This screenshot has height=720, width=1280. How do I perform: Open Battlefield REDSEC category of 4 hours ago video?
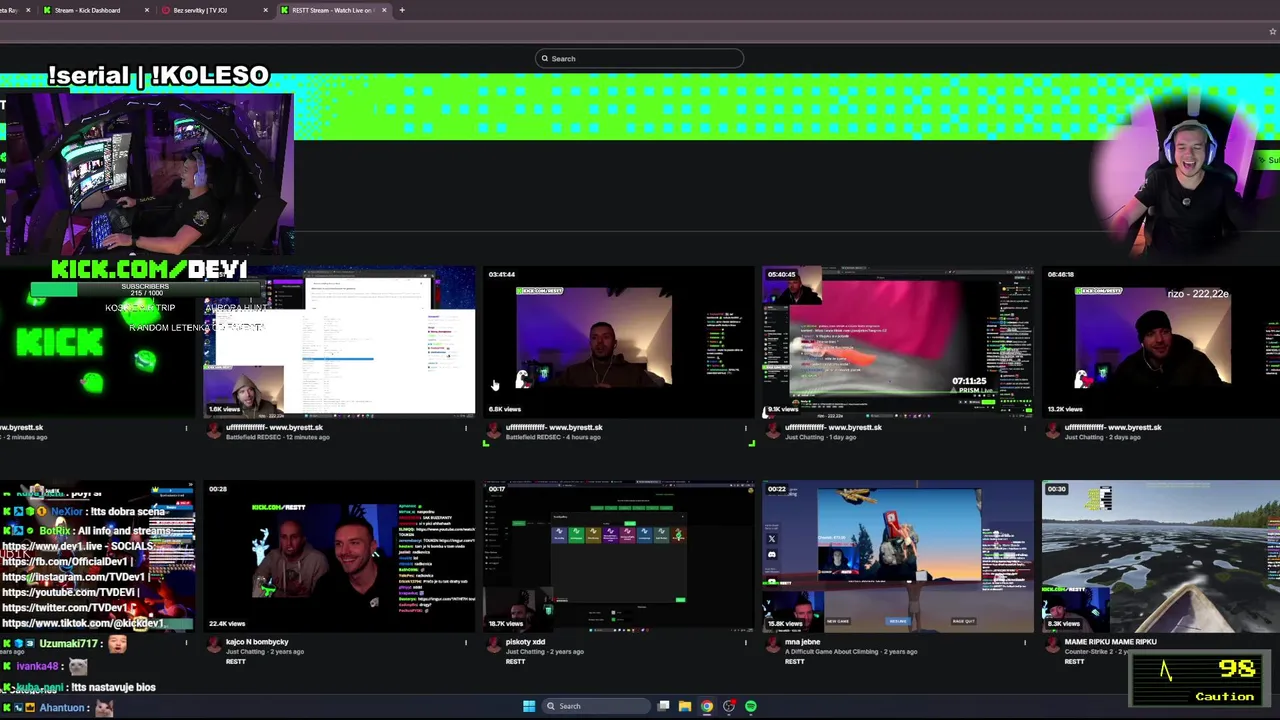click(x=533, y=437)
